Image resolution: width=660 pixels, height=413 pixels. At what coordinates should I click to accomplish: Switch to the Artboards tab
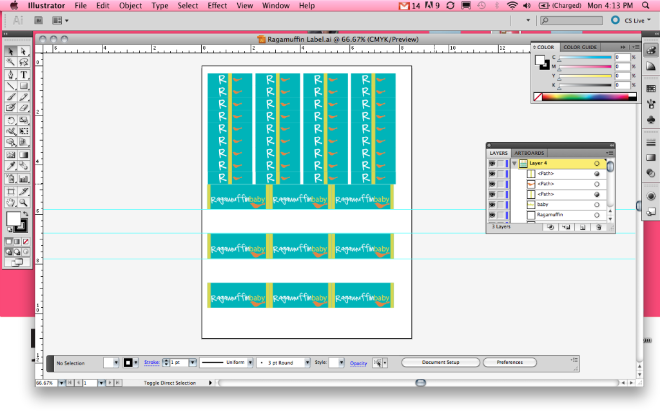pyautogui.click(x=529, y=153)
